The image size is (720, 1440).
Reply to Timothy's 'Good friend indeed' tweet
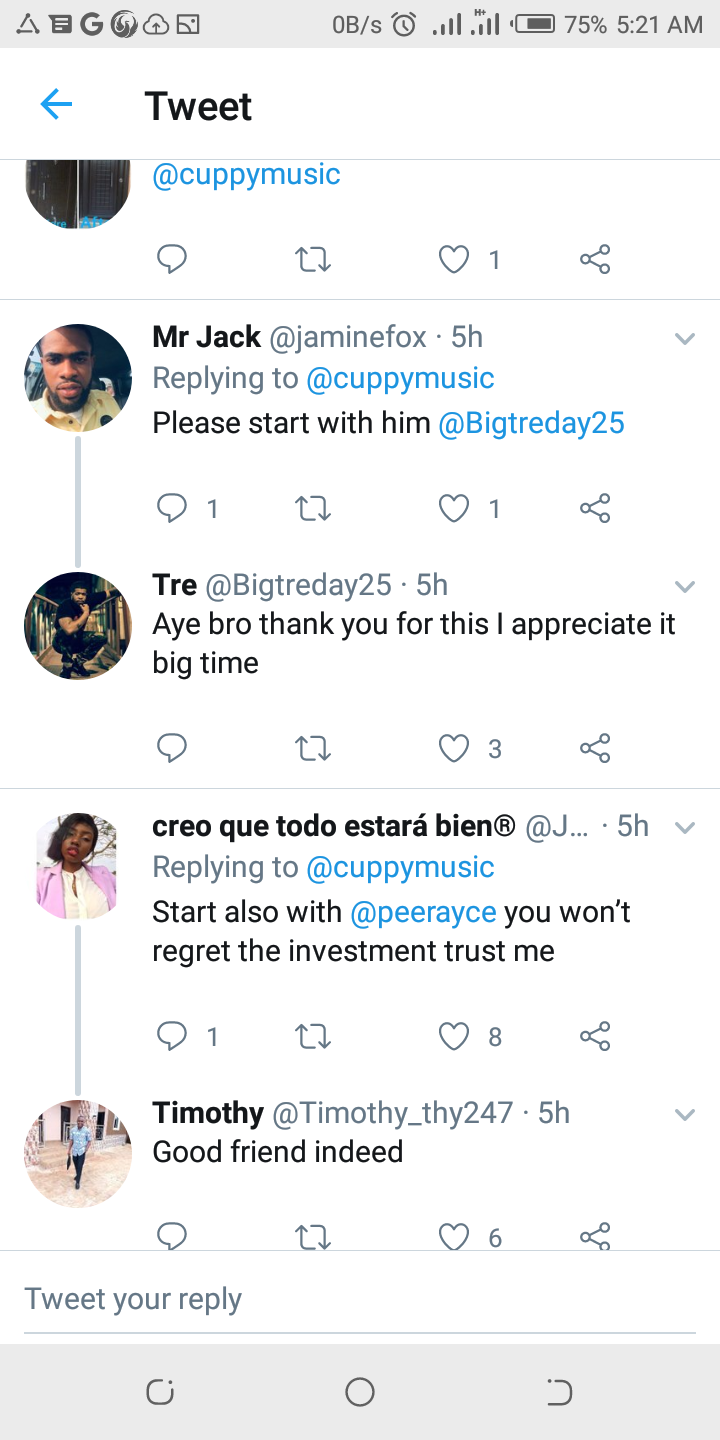pyautogui.click(x=173, y=1237)
